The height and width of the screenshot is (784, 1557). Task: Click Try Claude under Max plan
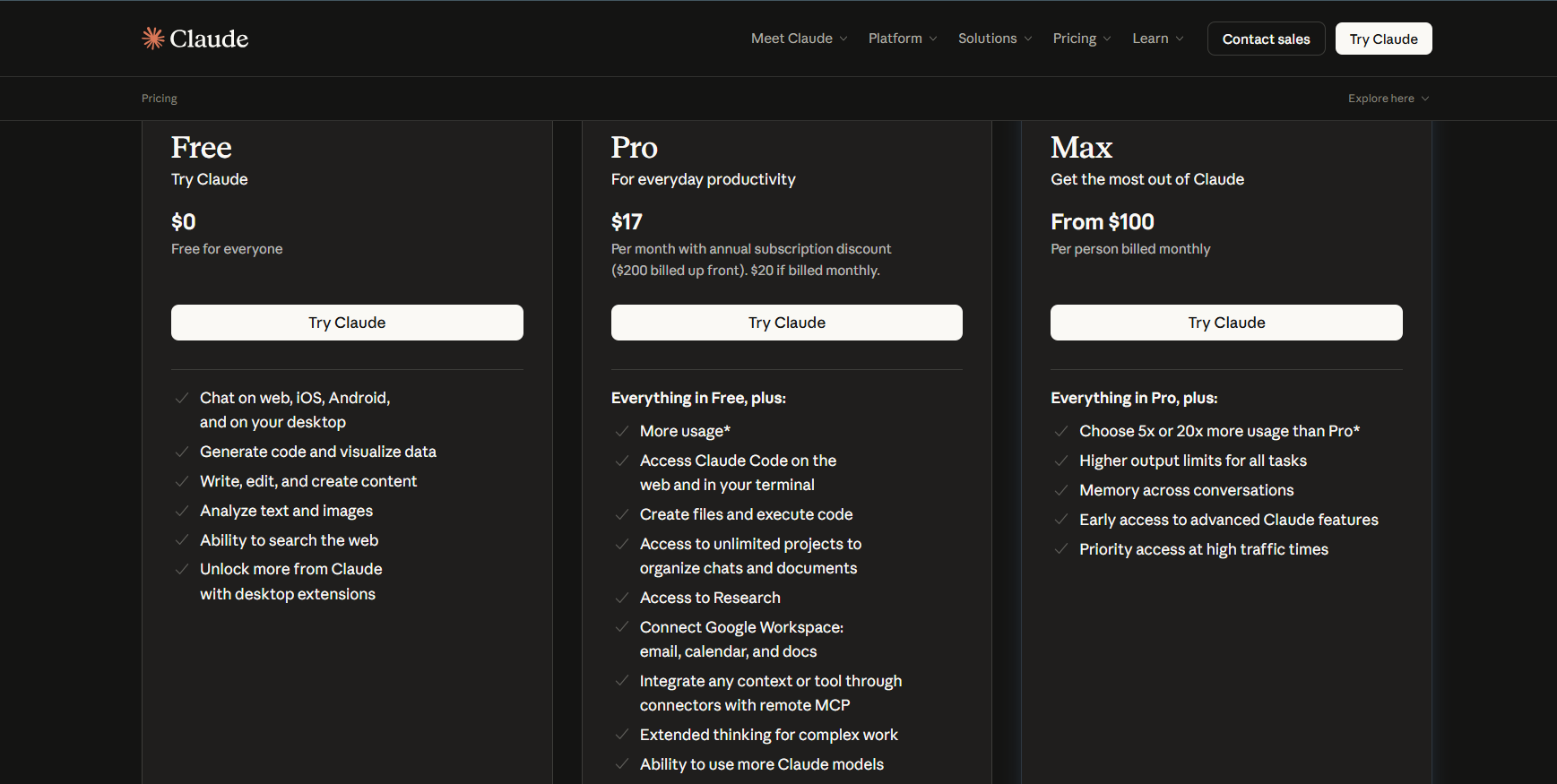pyautogui.click(x=1226, y=323)
